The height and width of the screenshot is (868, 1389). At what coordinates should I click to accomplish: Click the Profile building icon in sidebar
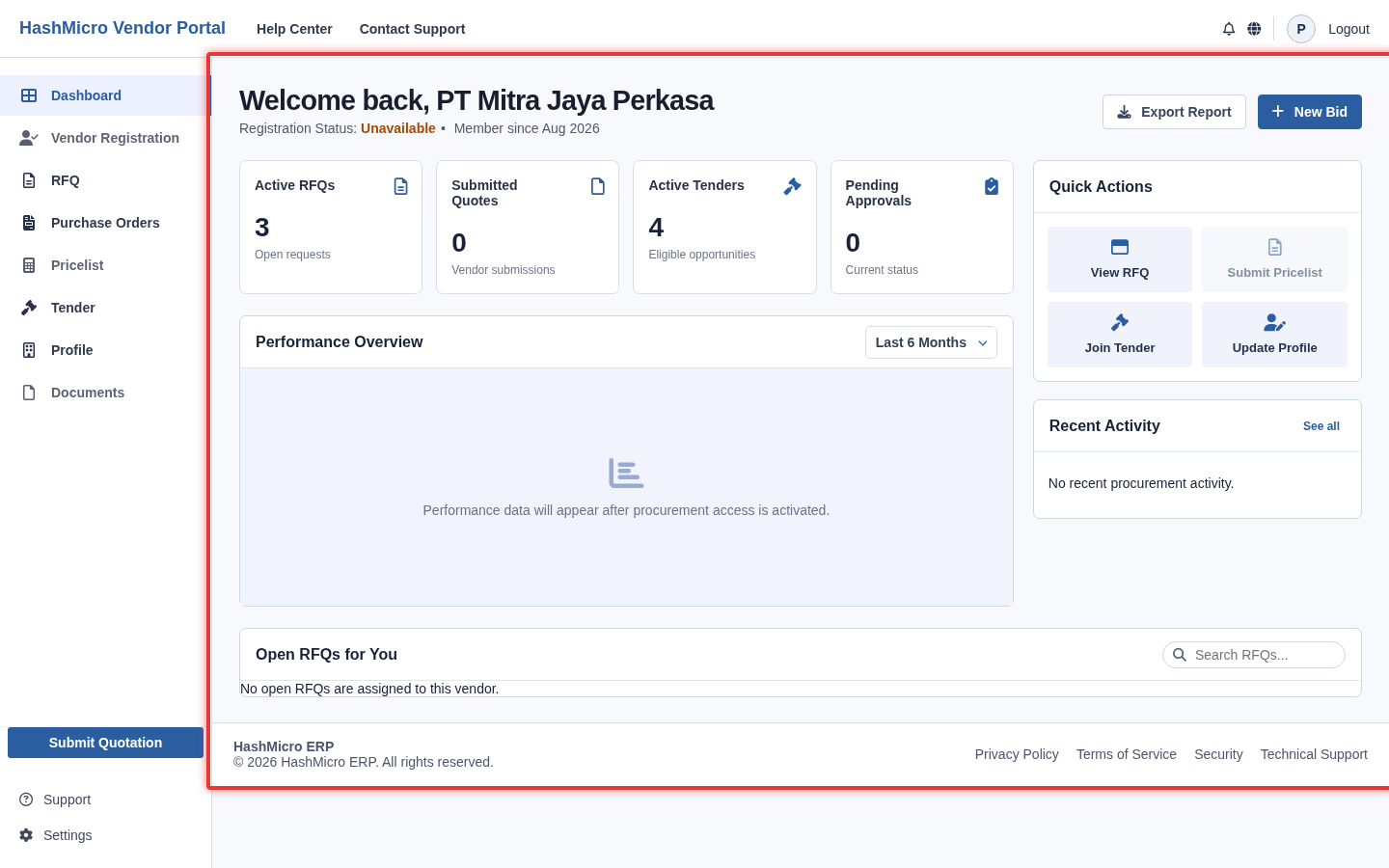click(29, 350)
